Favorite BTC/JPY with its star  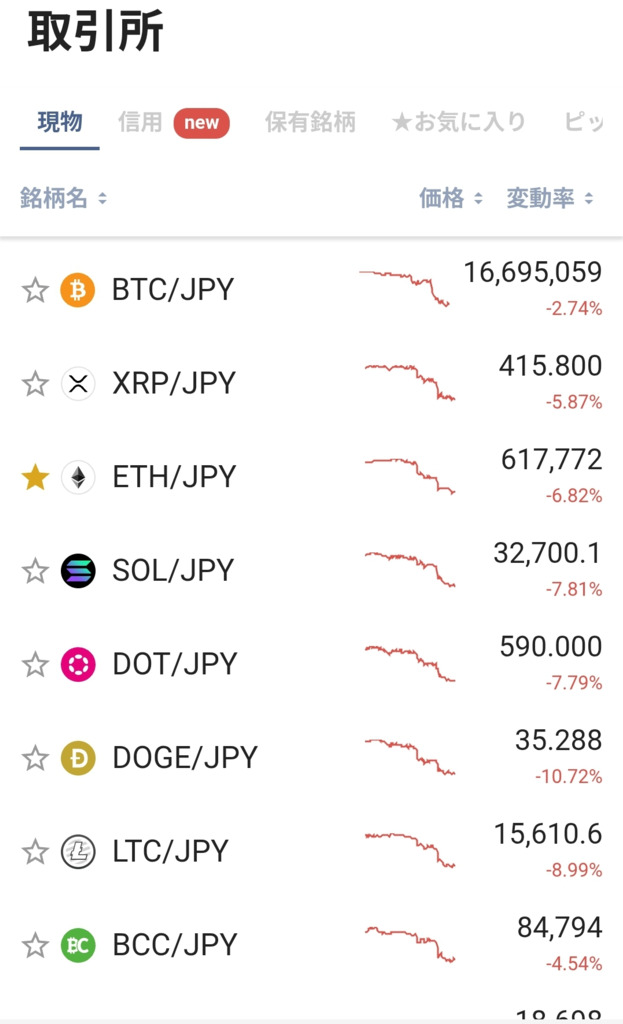(35, 290)
